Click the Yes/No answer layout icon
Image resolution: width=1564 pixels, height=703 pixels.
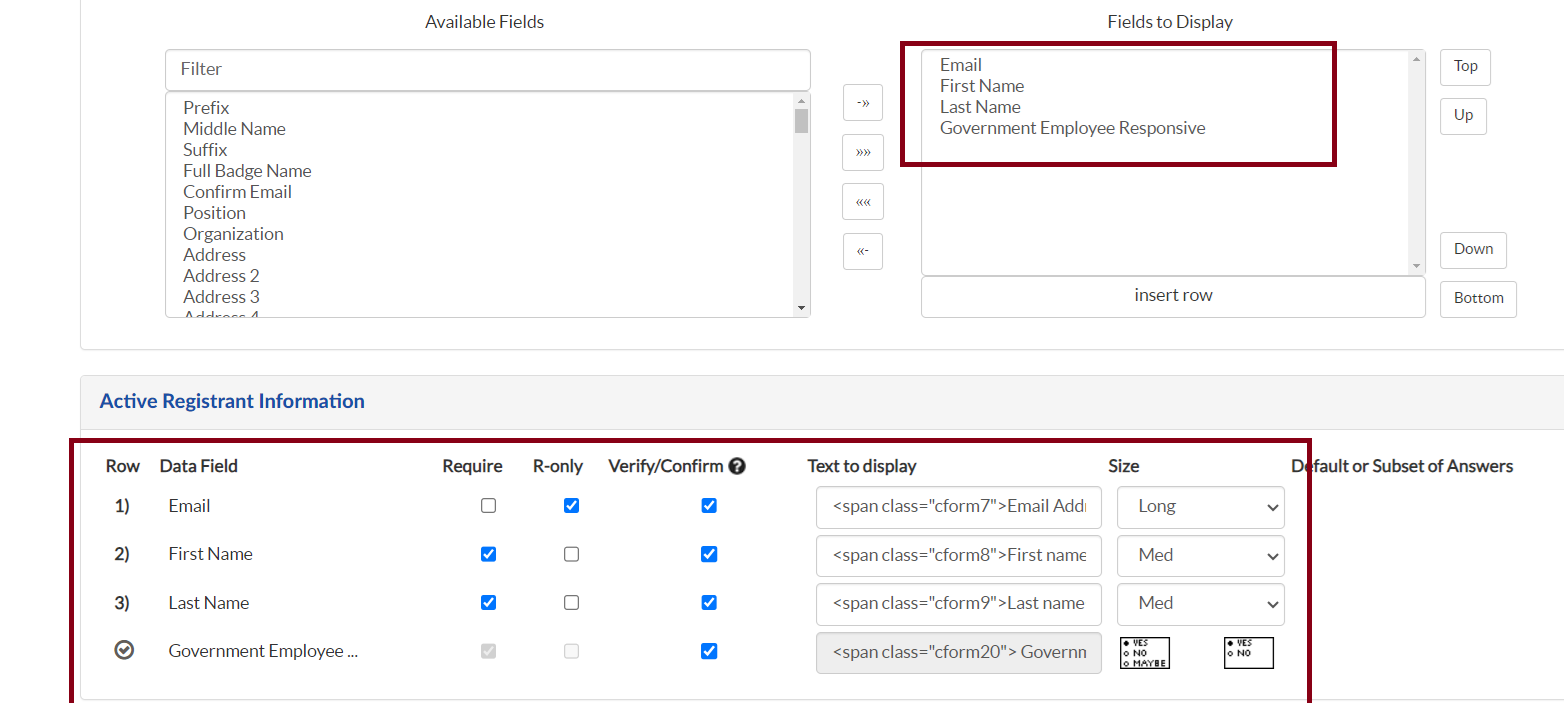(1248, 652)
